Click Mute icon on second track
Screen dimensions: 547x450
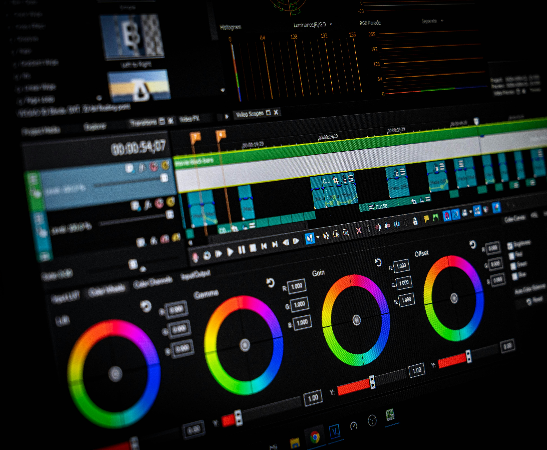tap(159, 203)
